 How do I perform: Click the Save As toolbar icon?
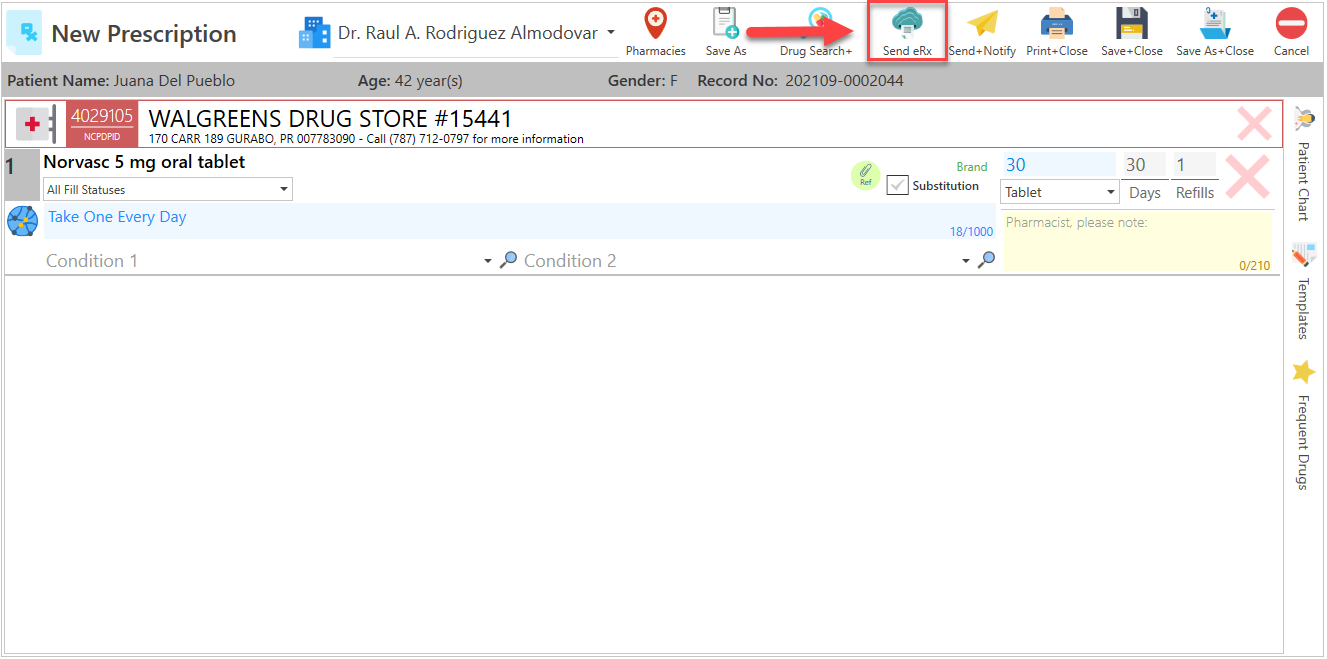coord(725,32)
